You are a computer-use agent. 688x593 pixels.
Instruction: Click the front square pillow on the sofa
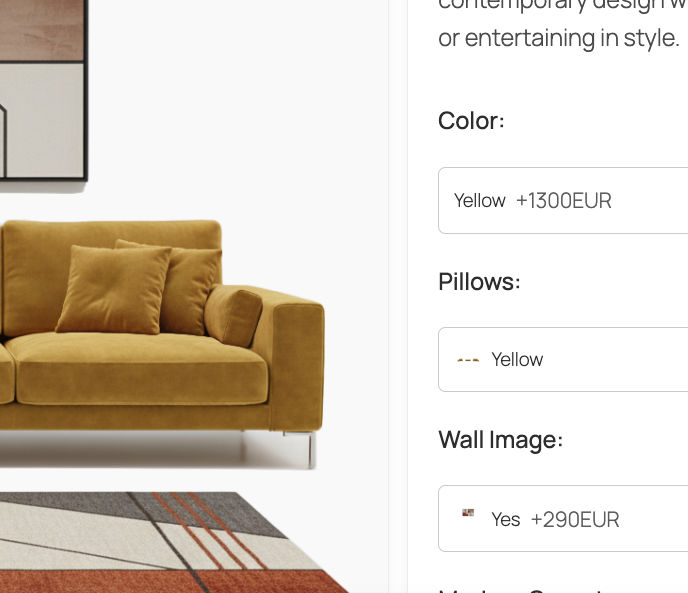click(x=113, y=290)
